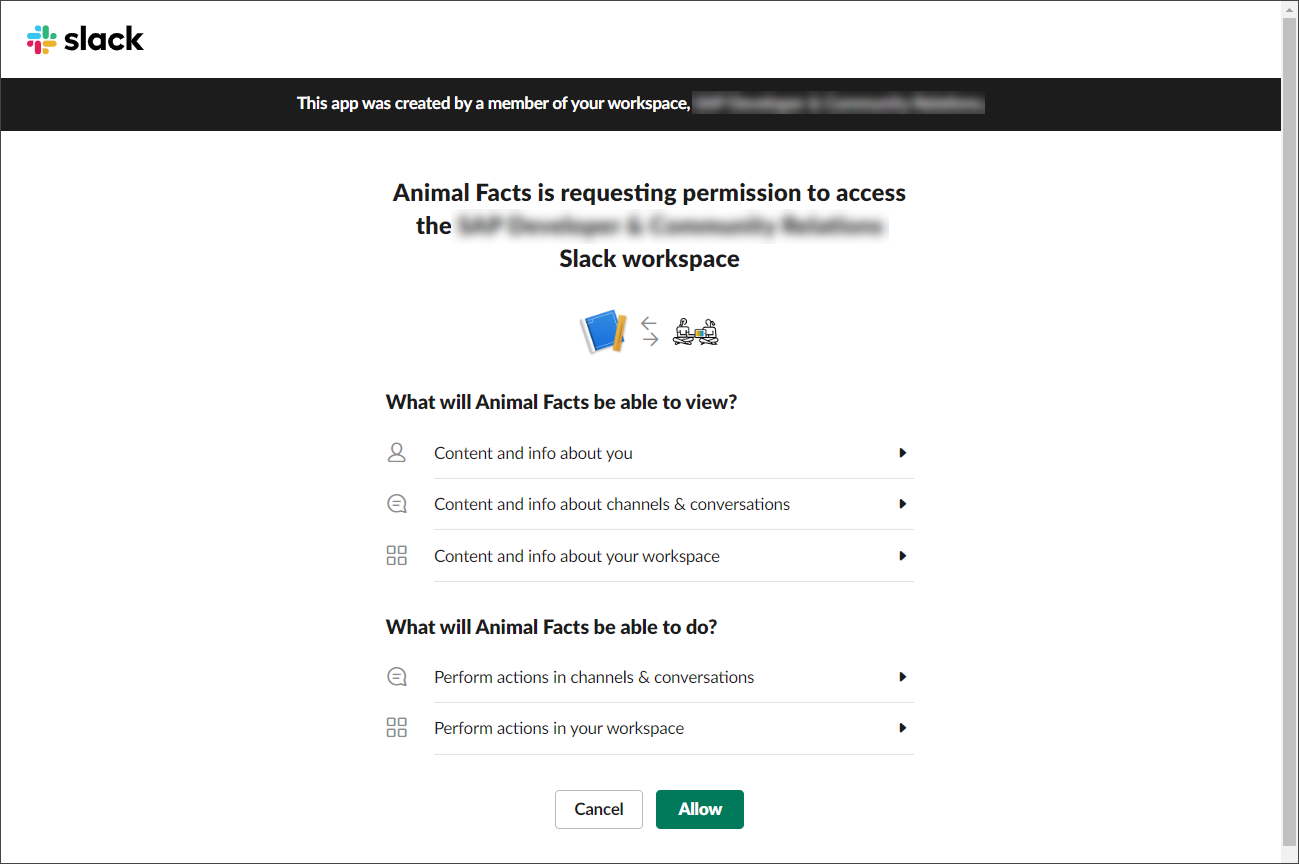The image size is (1299, 864).
Task: Expand the Content and info about your workspace arrow
Action: [x=902, y=556]
